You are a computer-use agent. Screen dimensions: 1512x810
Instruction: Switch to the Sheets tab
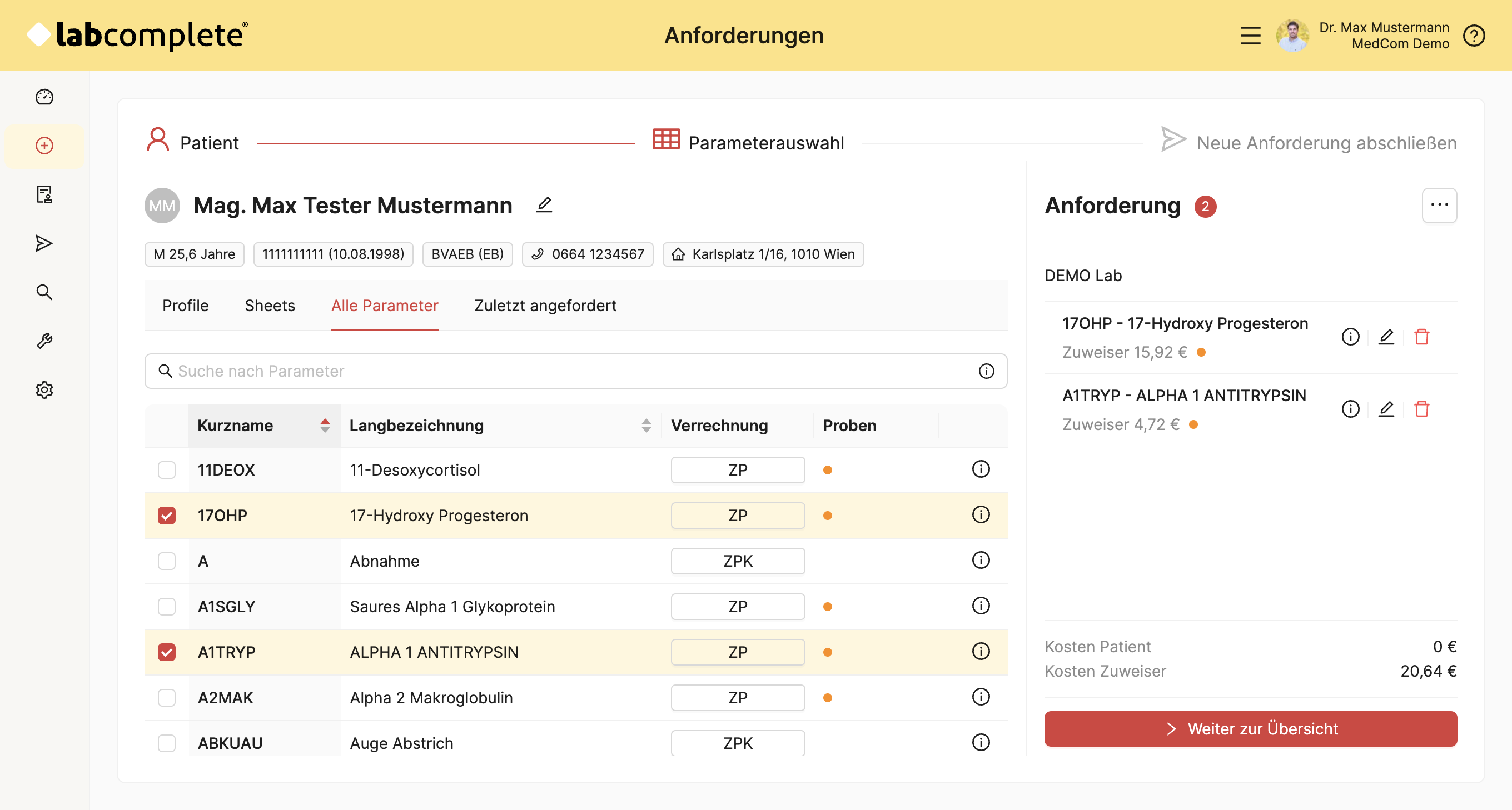pos(270,306)
